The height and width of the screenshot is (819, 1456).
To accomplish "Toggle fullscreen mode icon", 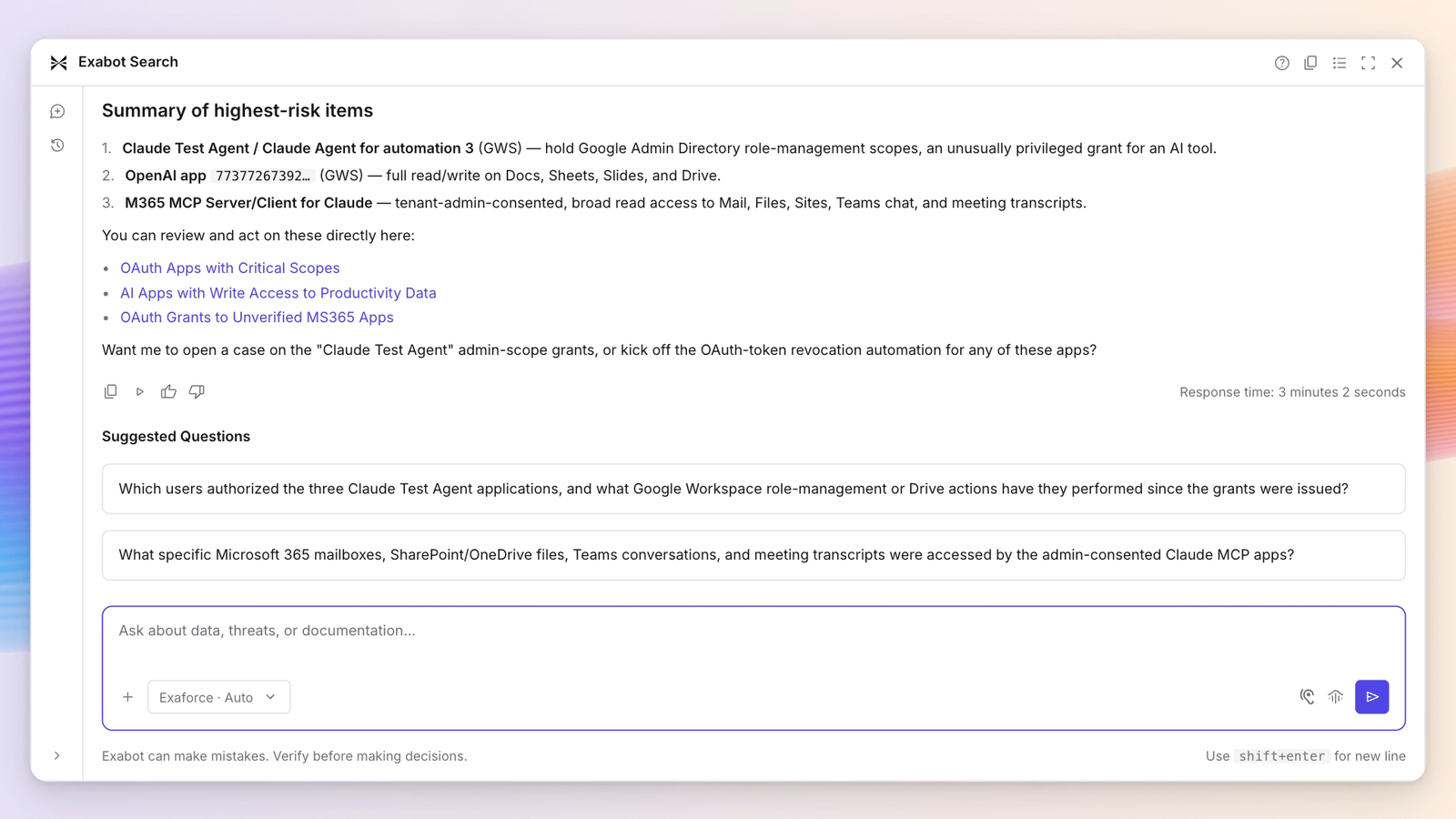I will (1368, 63).
